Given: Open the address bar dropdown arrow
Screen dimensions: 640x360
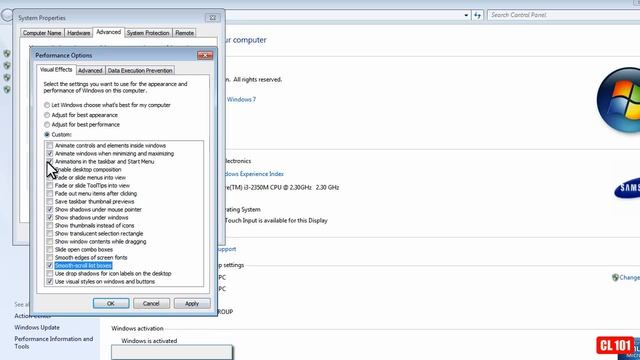Looking at the screenshot, I should (466, 15).
